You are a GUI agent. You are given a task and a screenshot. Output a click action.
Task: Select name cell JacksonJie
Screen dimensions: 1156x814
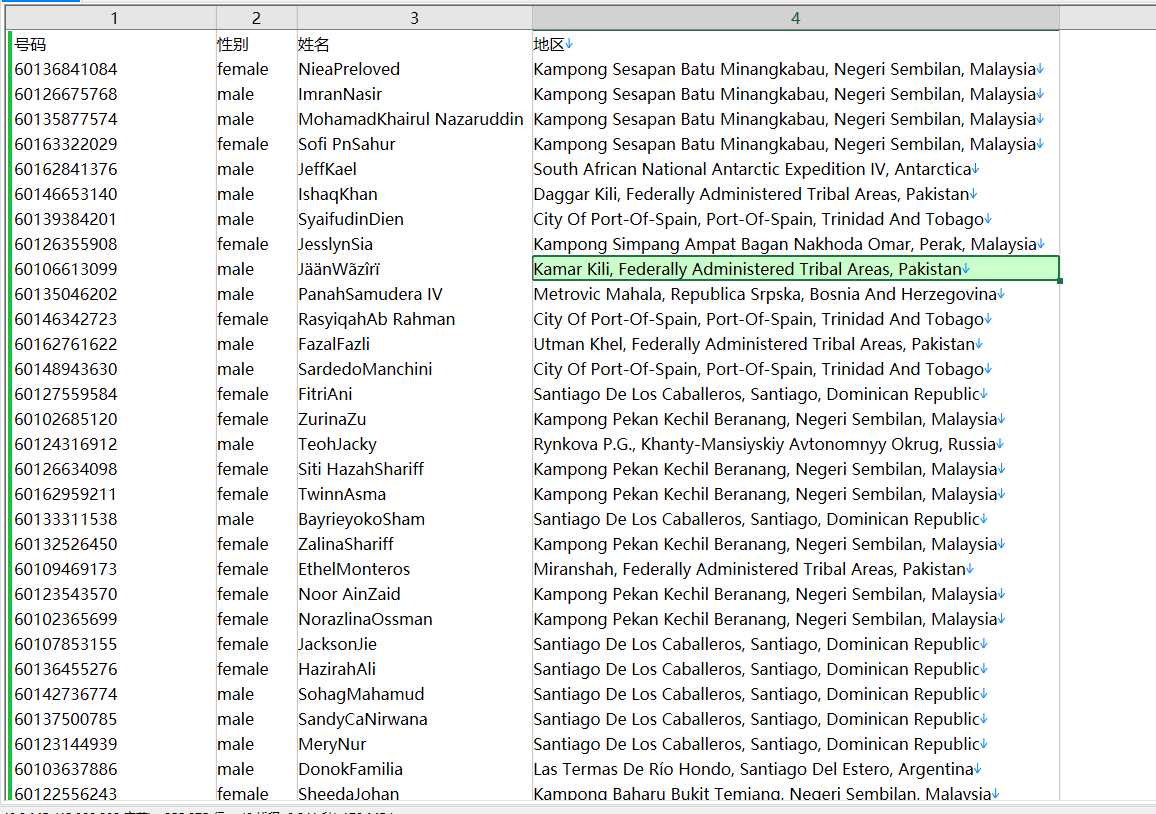click(x=414, y=645)
